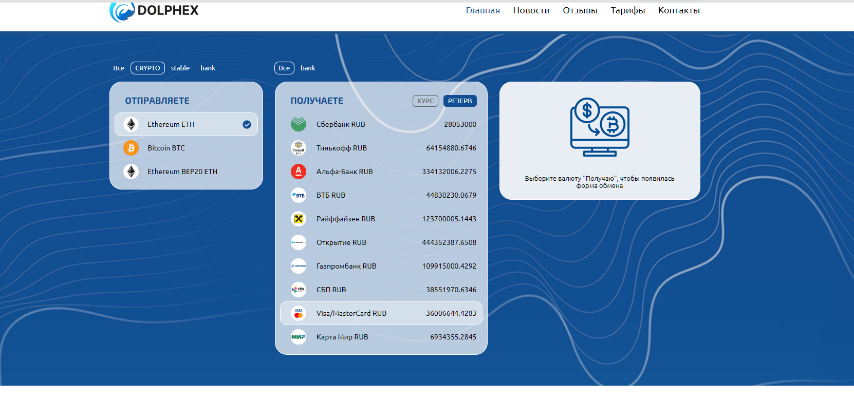Switch the receive list to Резерв view
This screenshot has width=854, height=399.
[460, 101]
